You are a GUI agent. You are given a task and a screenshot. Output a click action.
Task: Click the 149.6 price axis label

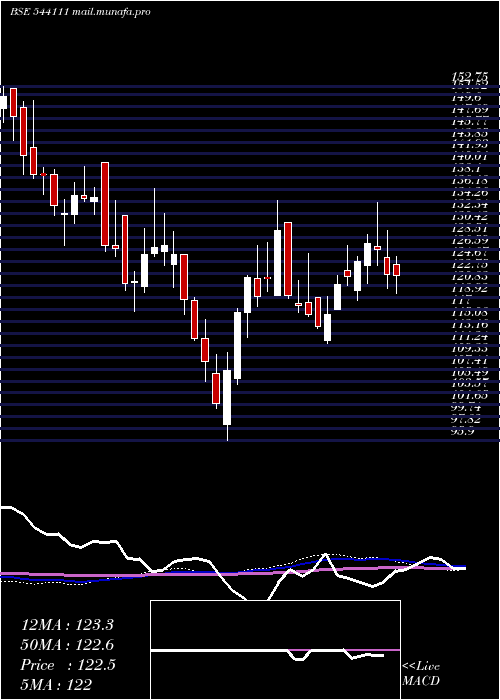click(x=466, y=97)
